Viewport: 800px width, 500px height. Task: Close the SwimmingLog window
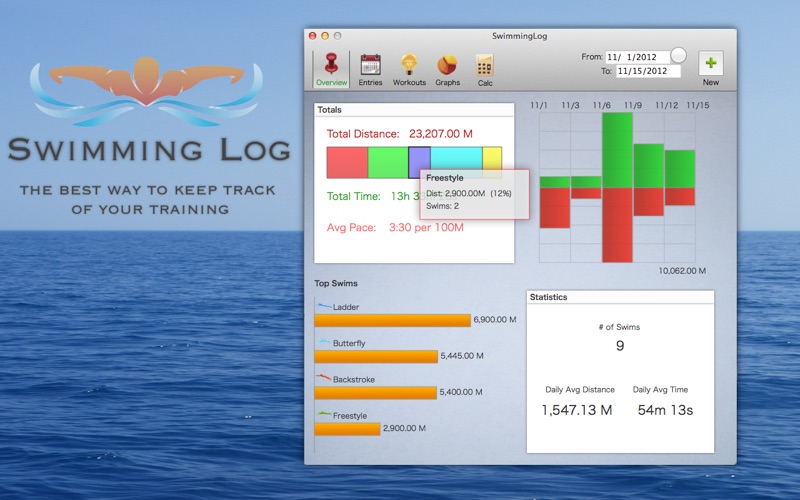[313, 36]
